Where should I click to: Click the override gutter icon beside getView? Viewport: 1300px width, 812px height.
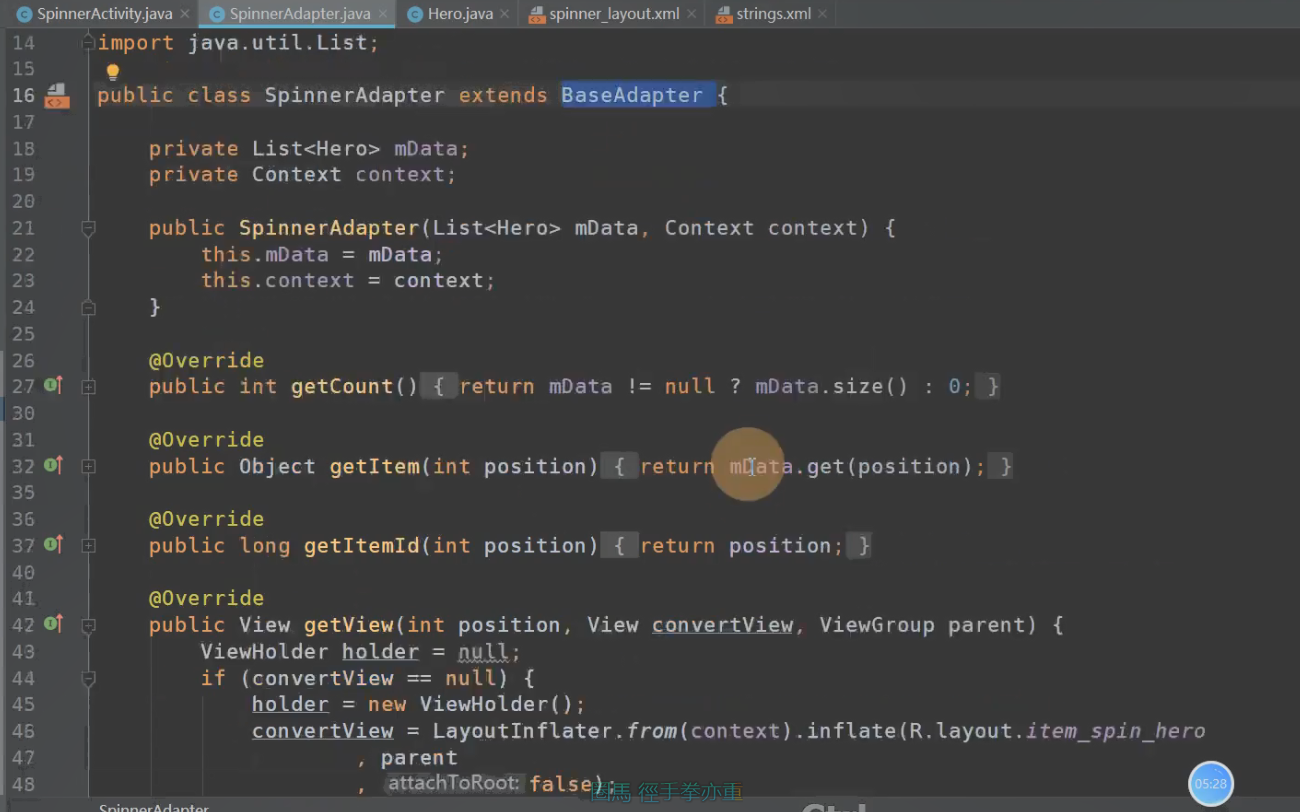point(53,624)
